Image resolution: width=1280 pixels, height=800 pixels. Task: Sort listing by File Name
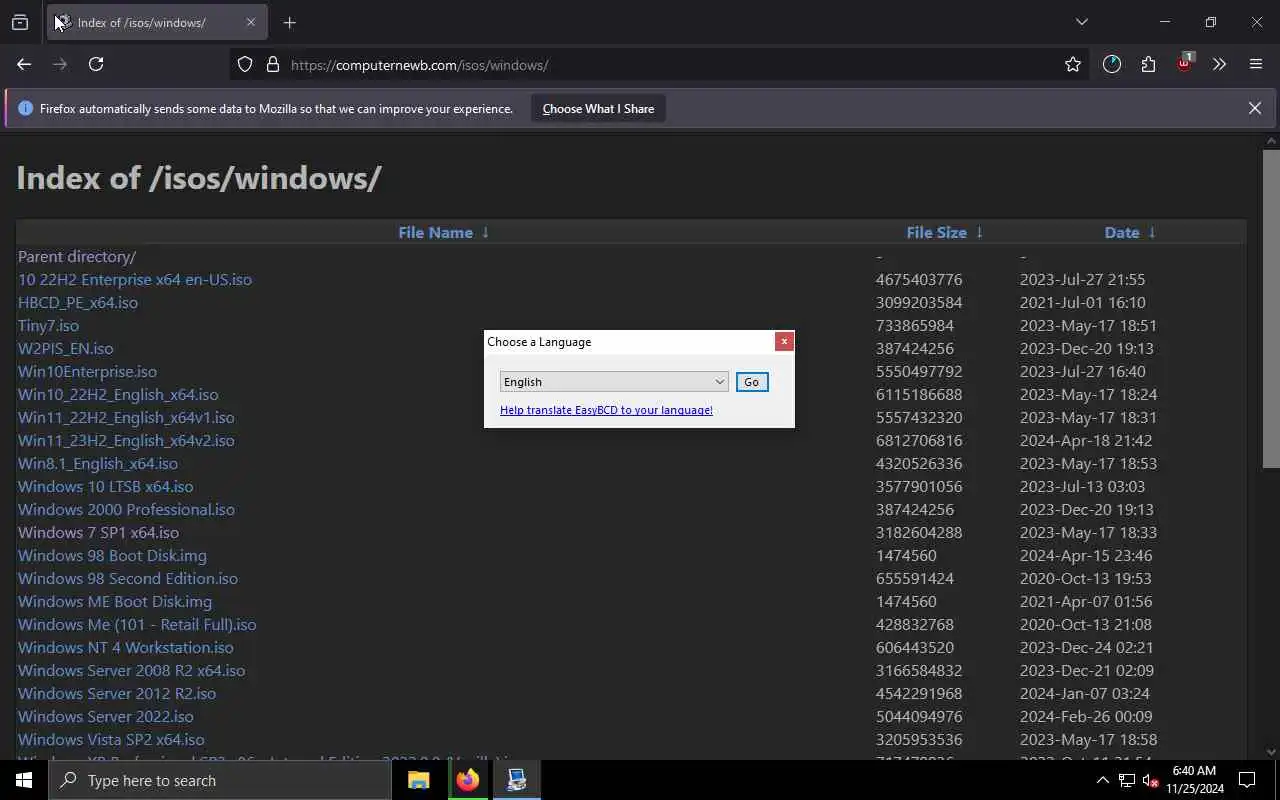[435, 232]
